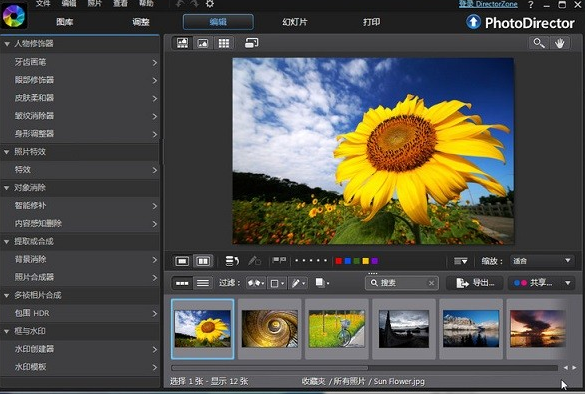Open the 文件 menu
The image size is (585, 394).
(x=43, y=3)
